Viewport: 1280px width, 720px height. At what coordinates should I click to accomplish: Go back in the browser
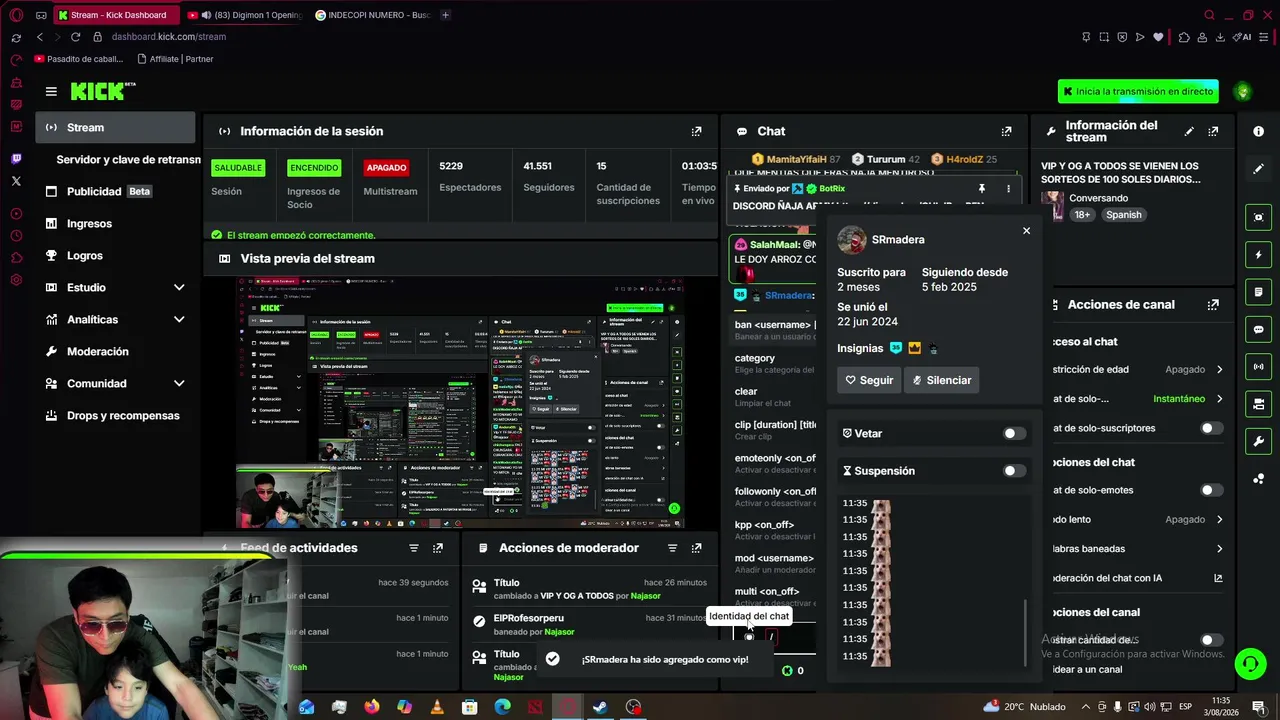(40, 37)
